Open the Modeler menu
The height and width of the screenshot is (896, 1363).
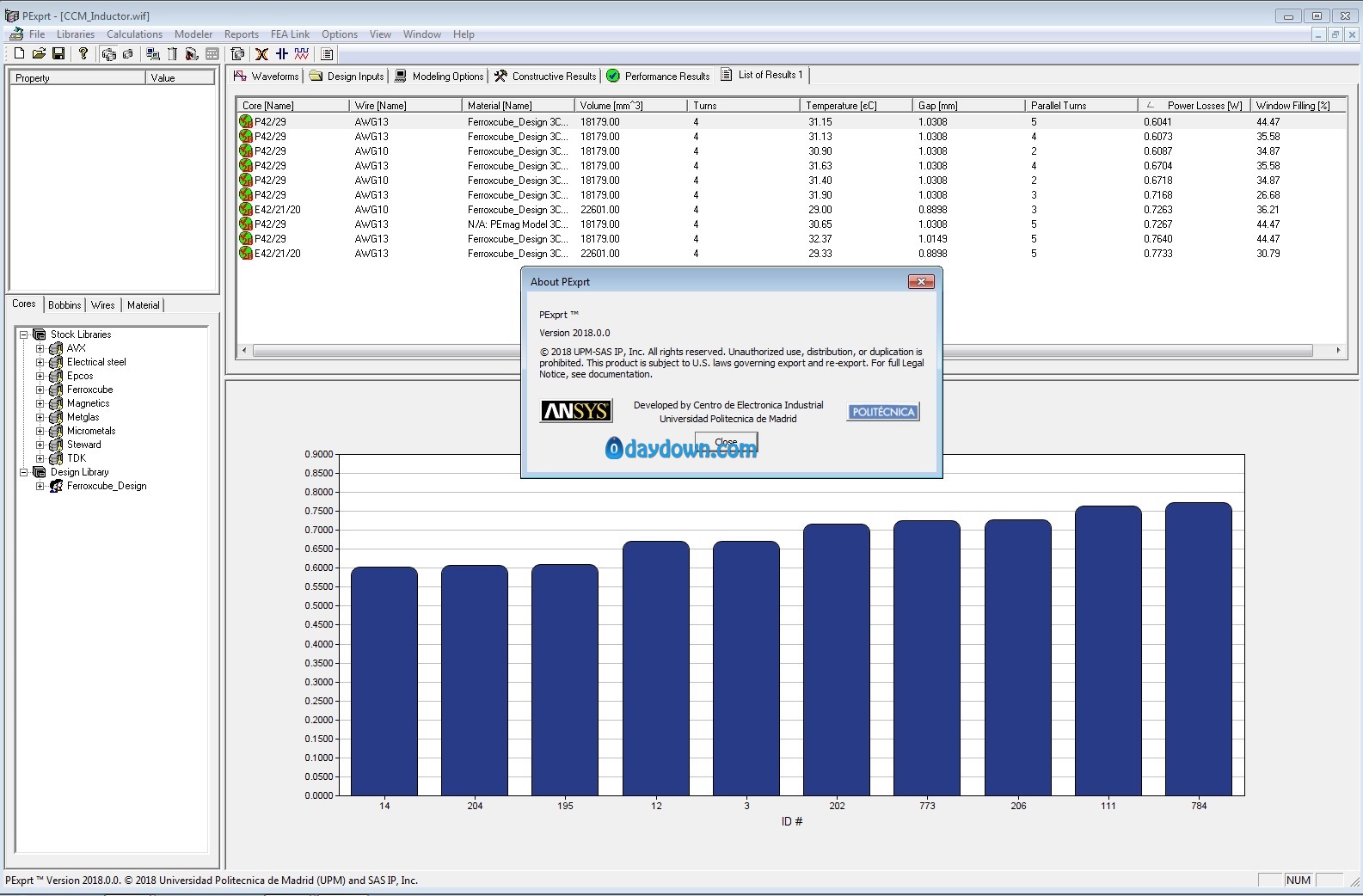(x=193, y=34)
